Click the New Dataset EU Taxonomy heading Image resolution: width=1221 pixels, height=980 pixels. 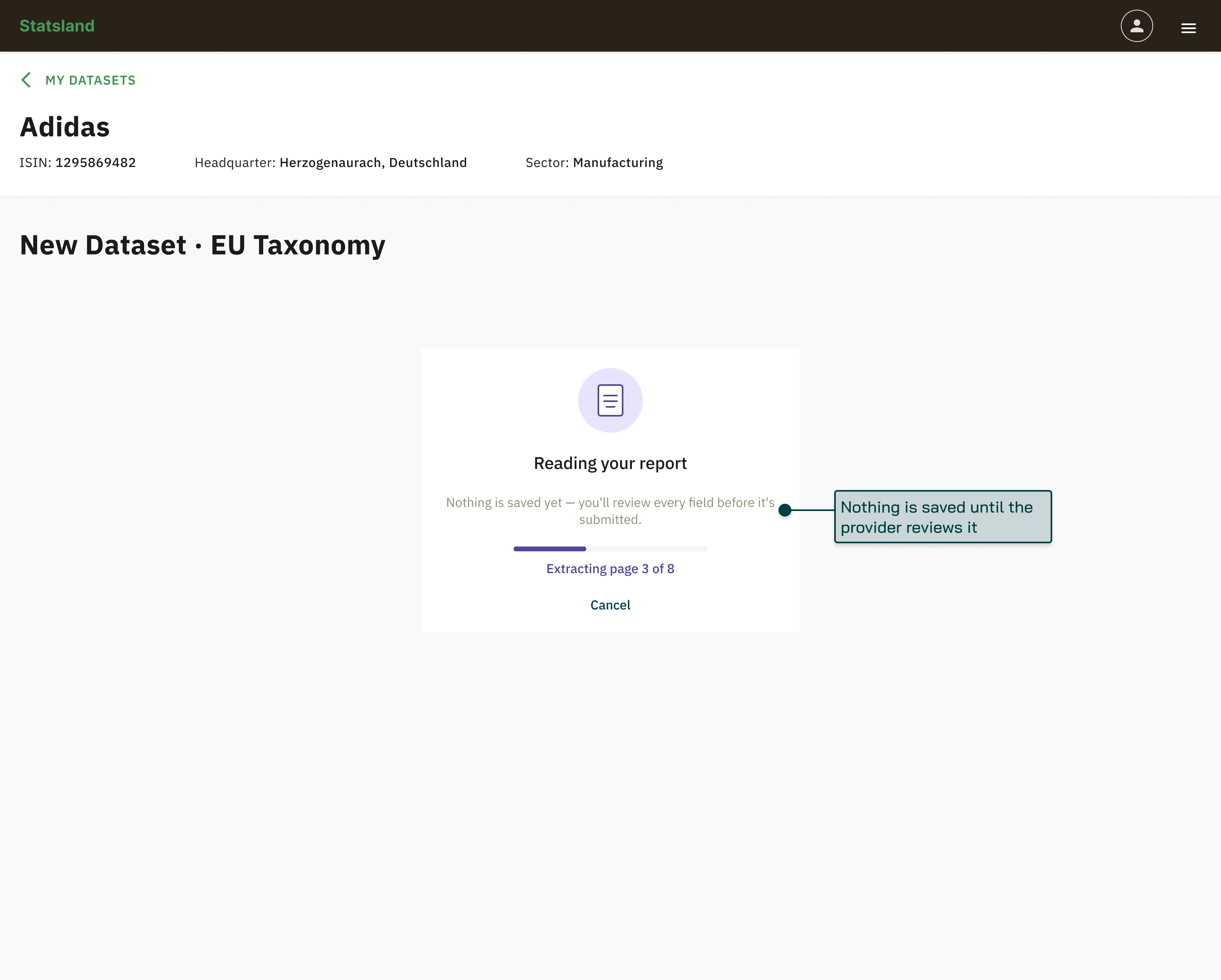(203, 245)
